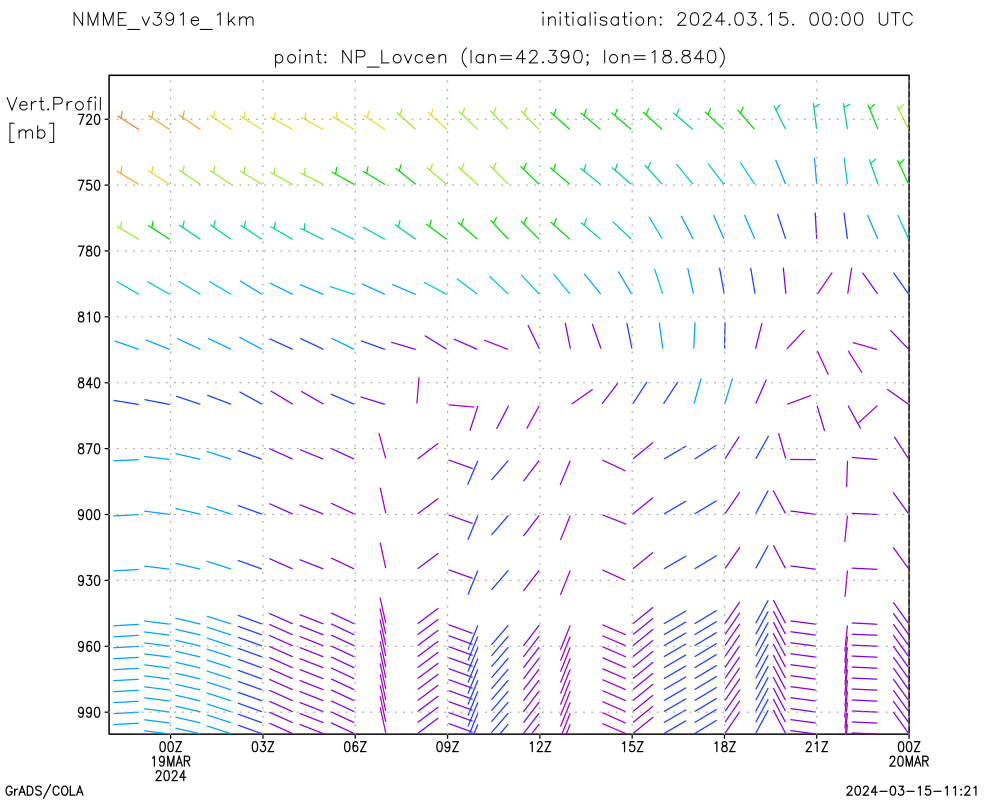Click the Vert.Profil axis label
1000x800 pixels.
pyautogui.click(x=54, y=104)
